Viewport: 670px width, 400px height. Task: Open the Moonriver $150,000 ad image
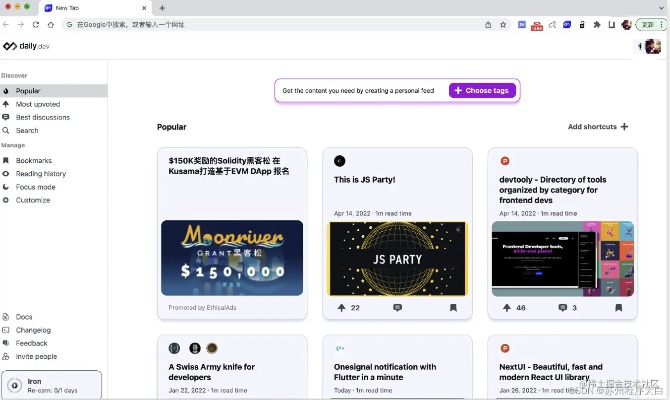pos(232,258)
